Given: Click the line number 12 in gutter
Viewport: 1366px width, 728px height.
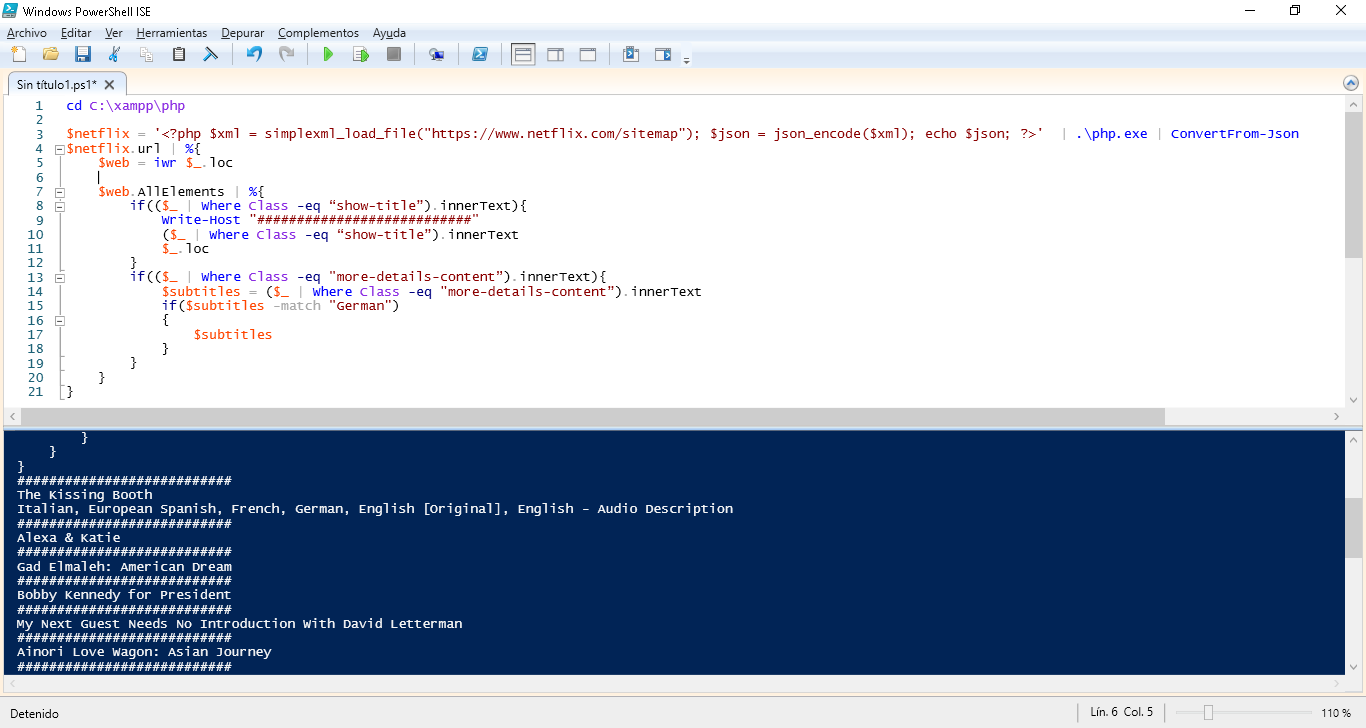Looking at the screenshot, I should pos(36,263).
